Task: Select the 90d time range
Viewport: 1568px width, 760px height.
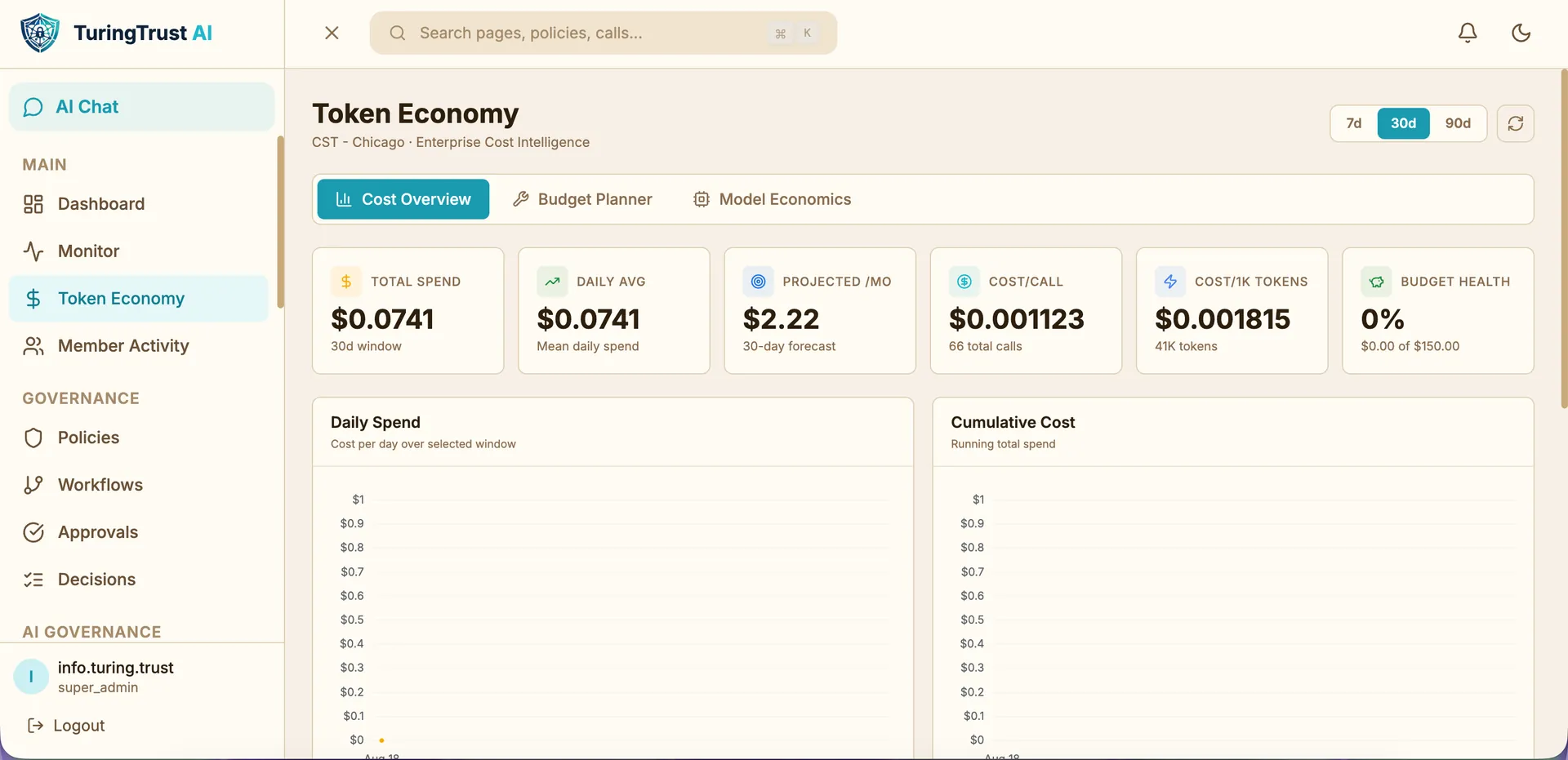Action: tap(1458, 123)
